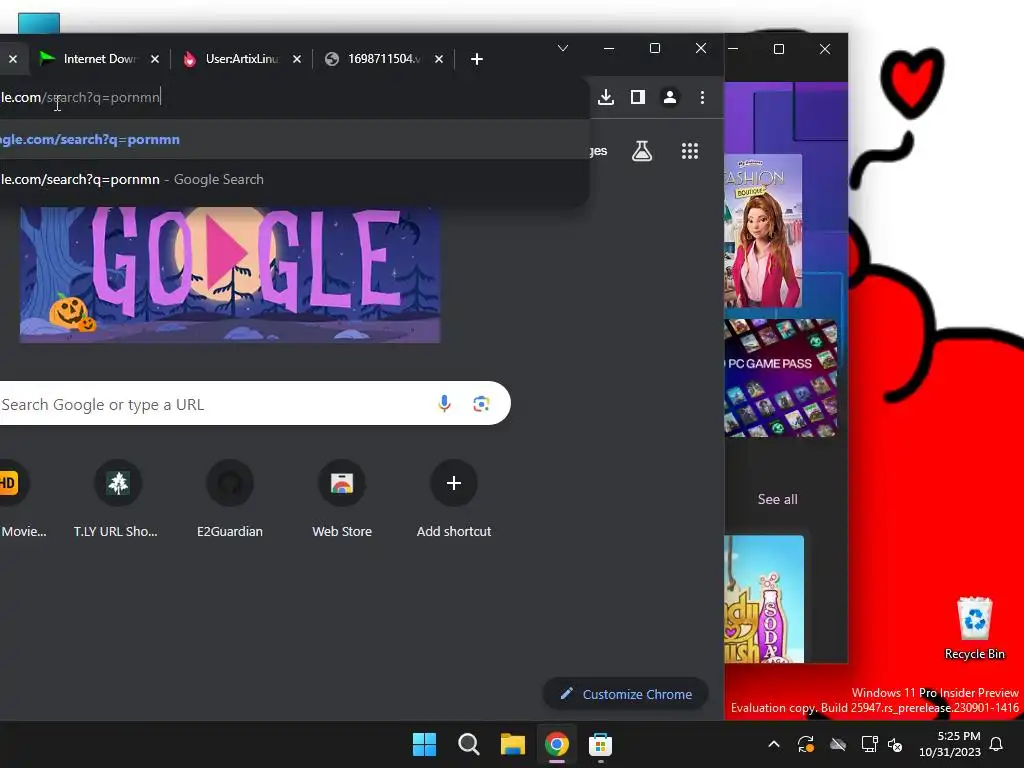This screenshot has height=768, width=1024.
Task: Open a new Chrome tab
Action: pos(477,59)
